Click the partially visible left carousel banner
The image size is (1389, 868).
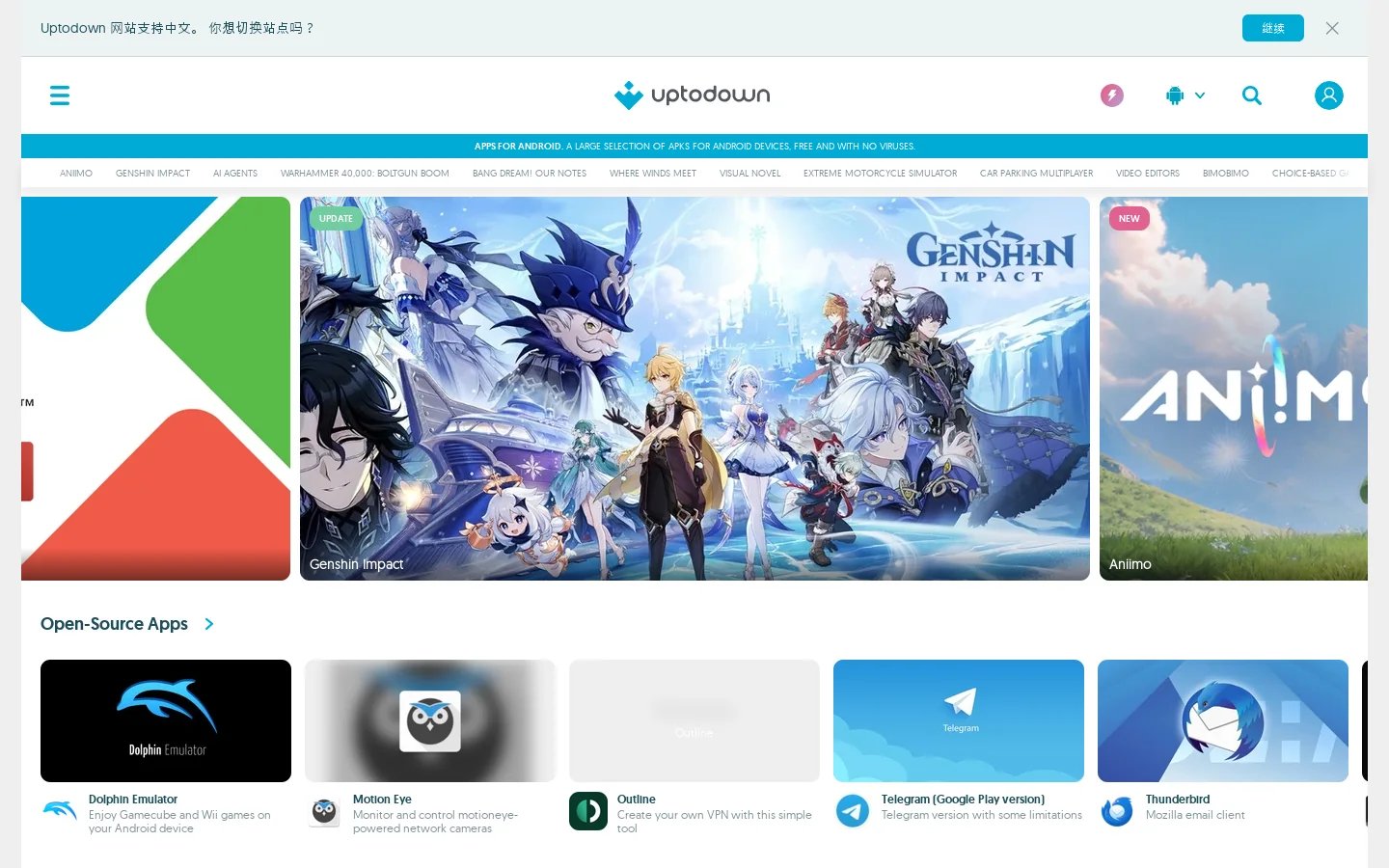(x=155, y=389)
